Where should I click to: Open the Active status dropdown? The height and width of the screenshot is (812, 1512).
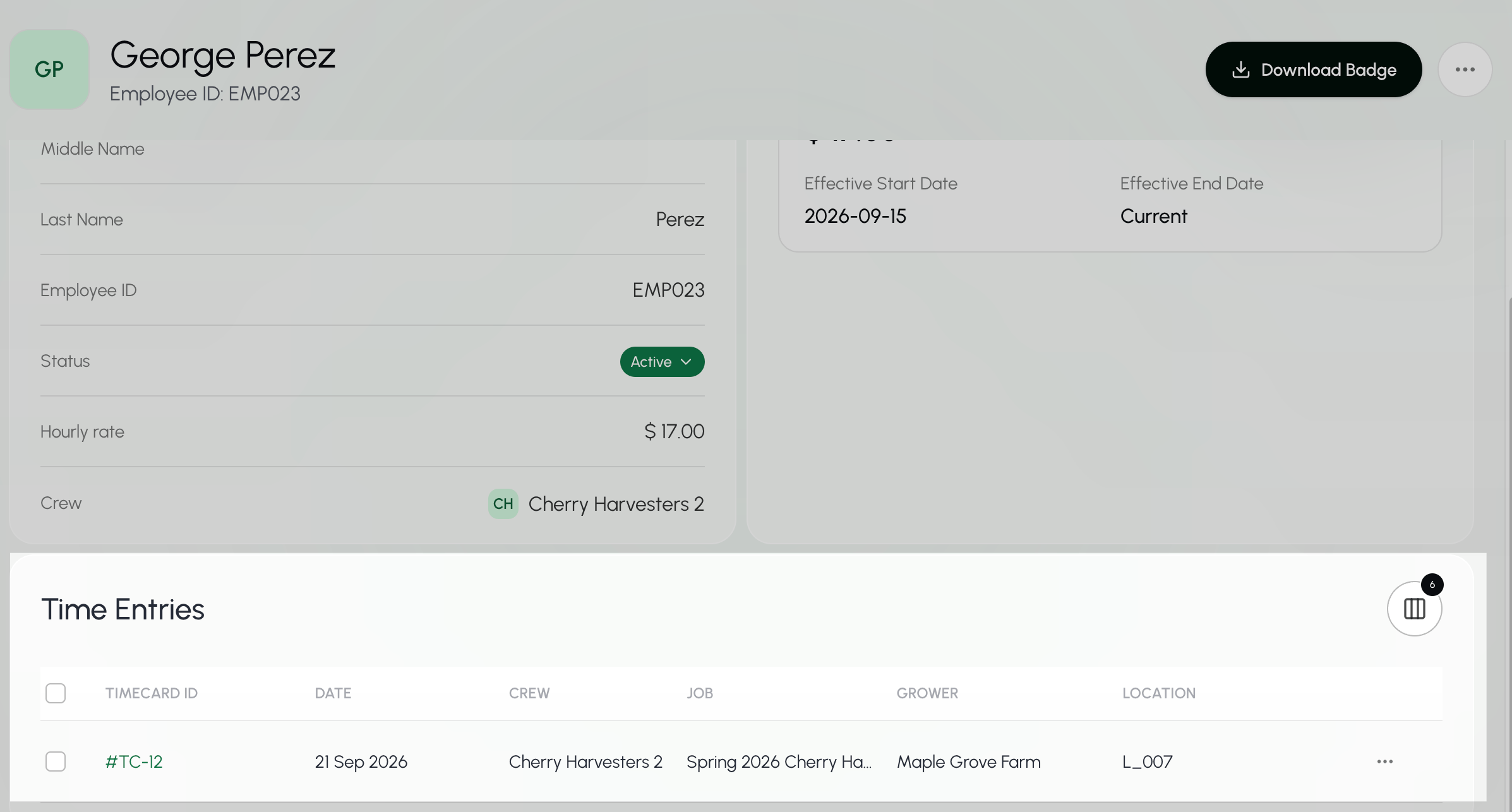click(x=662, y=362)
